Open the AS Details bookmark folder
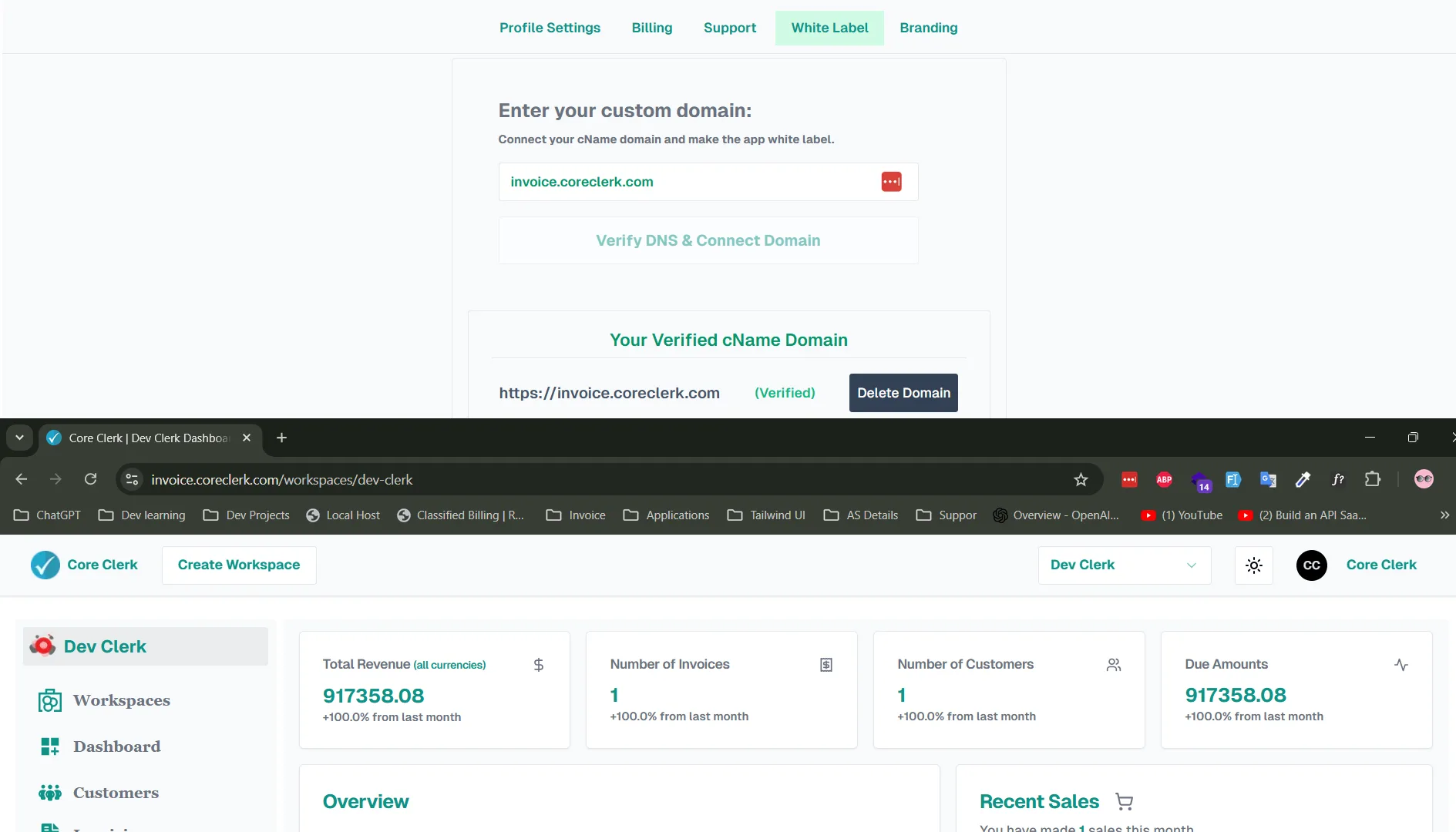Screen dimensions: 1456x832 pos(861,515)
